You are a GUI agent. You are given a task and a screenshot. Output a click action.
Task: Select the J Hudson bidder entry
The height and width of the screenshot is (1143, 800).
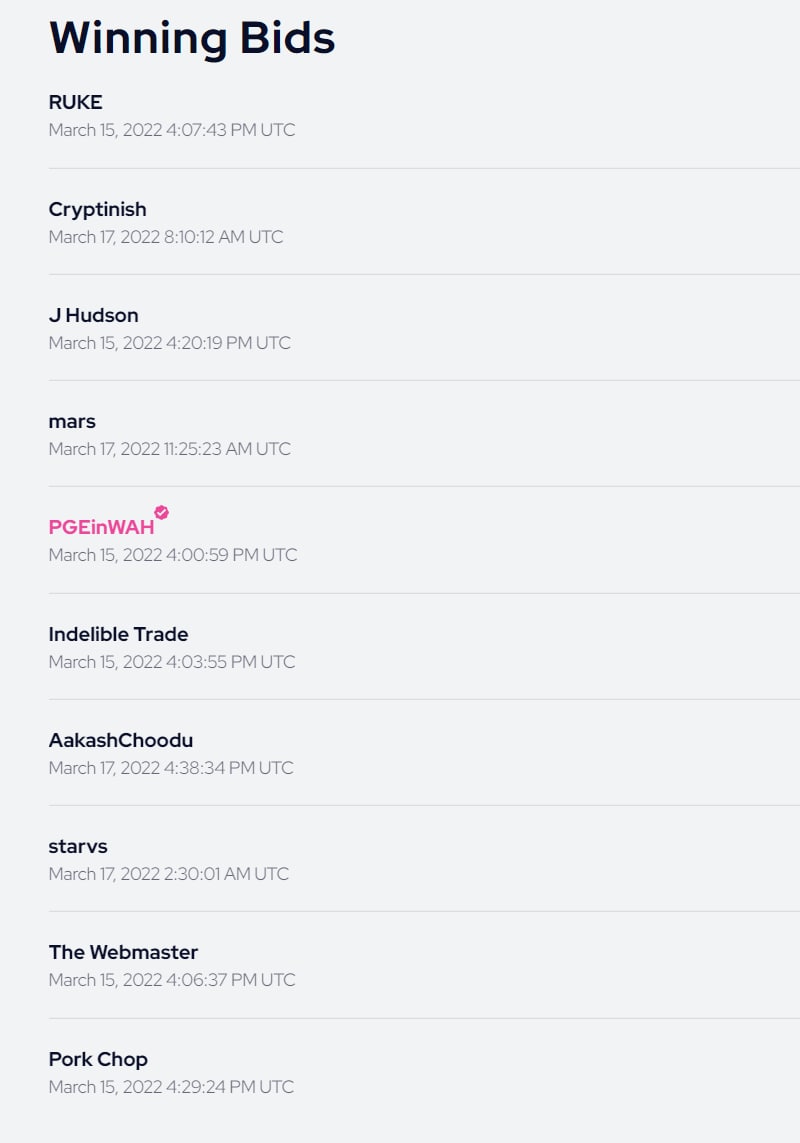point(93,315)
